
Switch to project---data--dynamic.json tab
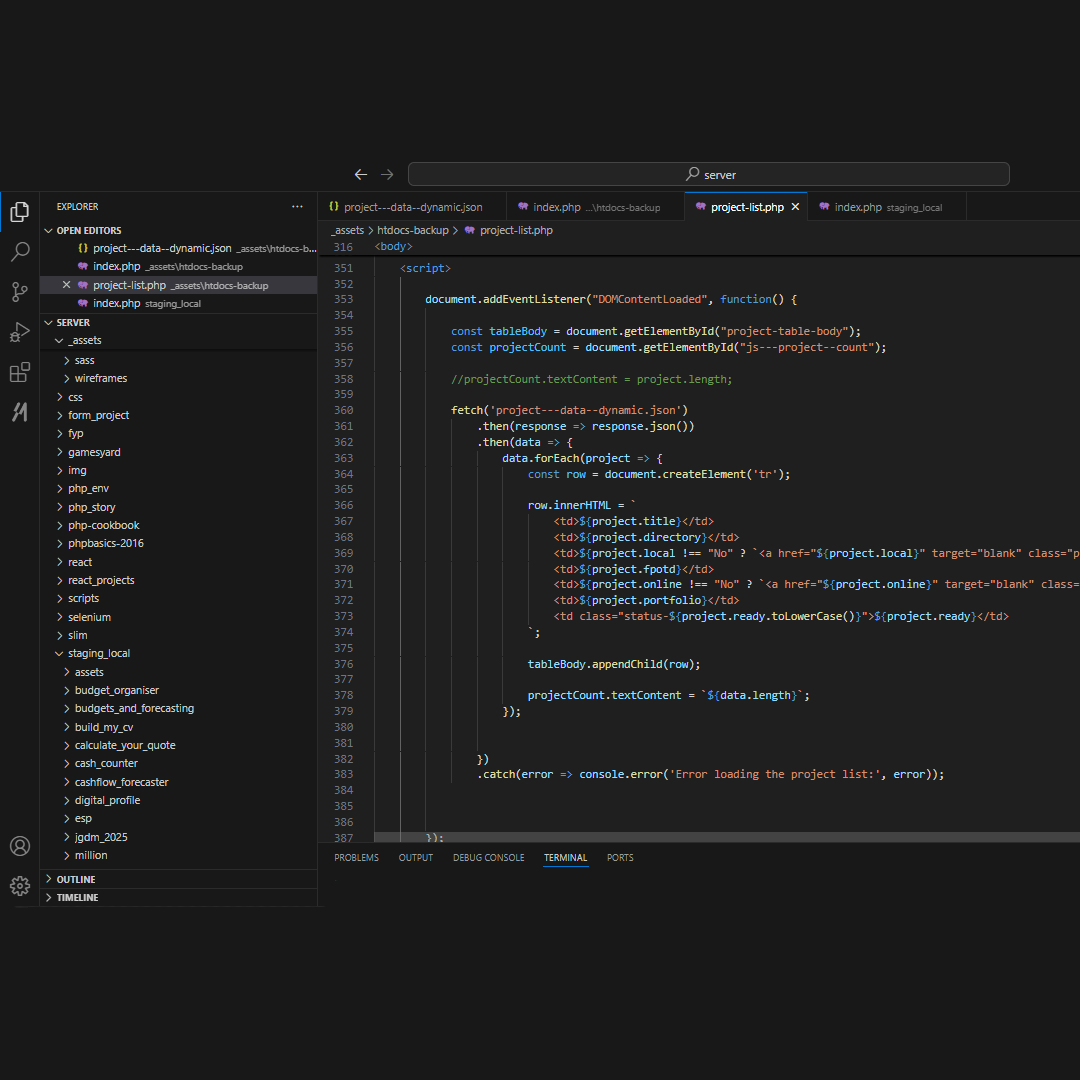coord(412,207)
